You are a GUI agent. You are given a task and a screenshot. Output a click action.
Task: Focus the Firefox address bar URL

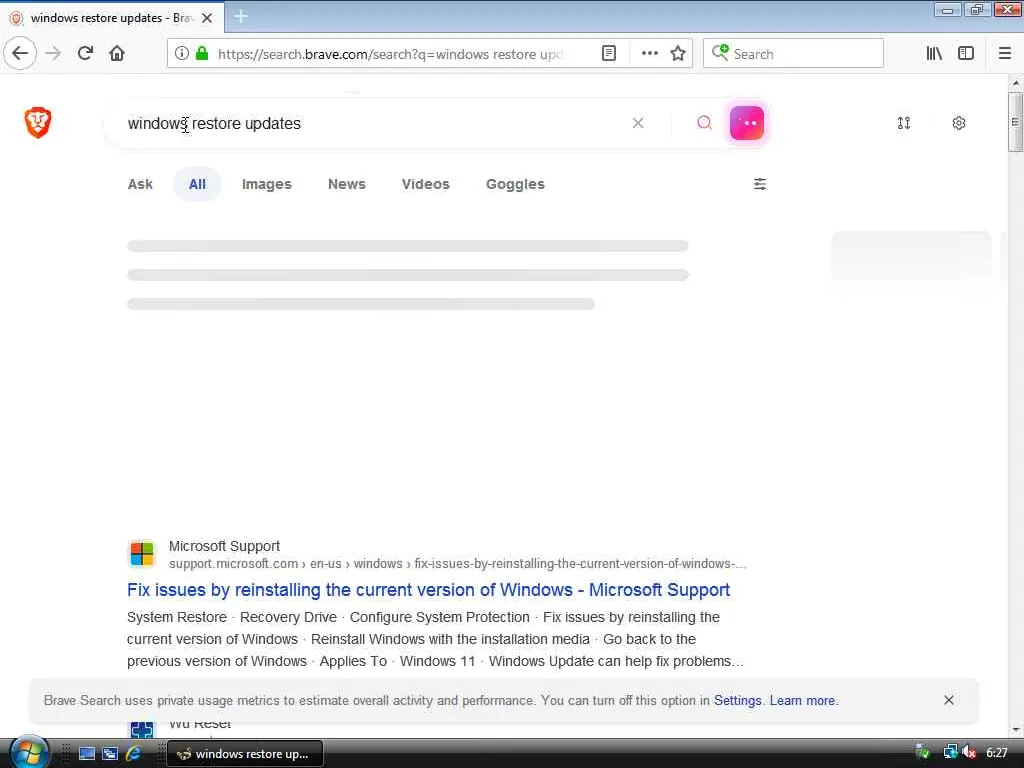tap(392, 54)
